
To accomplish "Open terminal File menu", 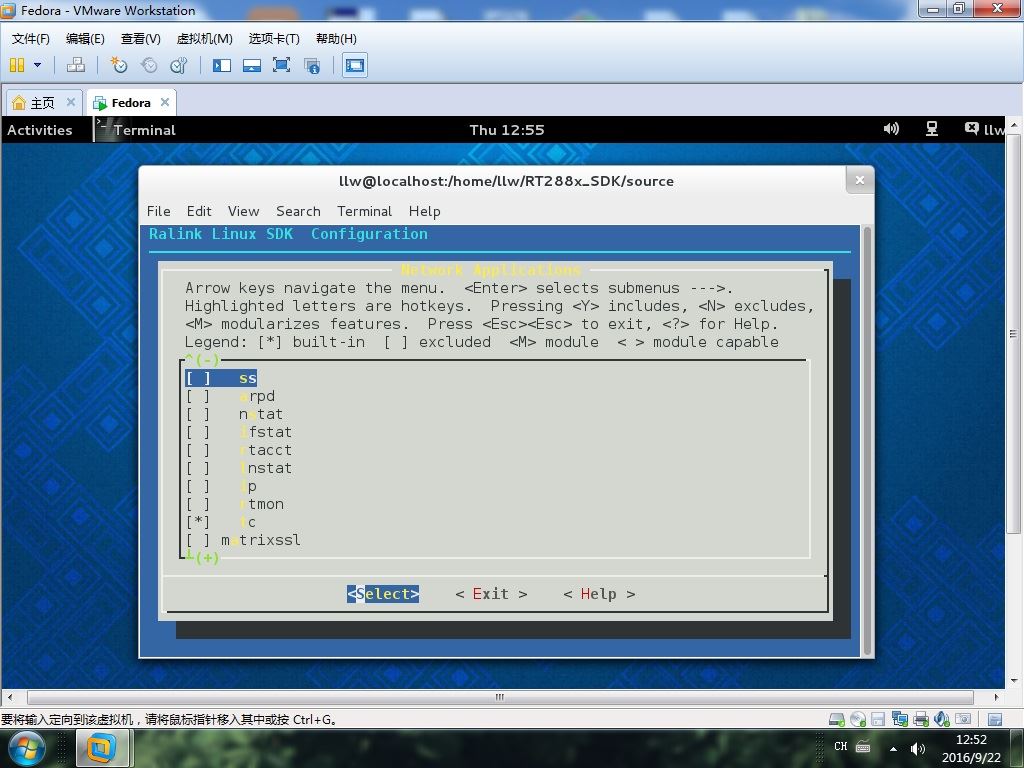I will point(159,211).
